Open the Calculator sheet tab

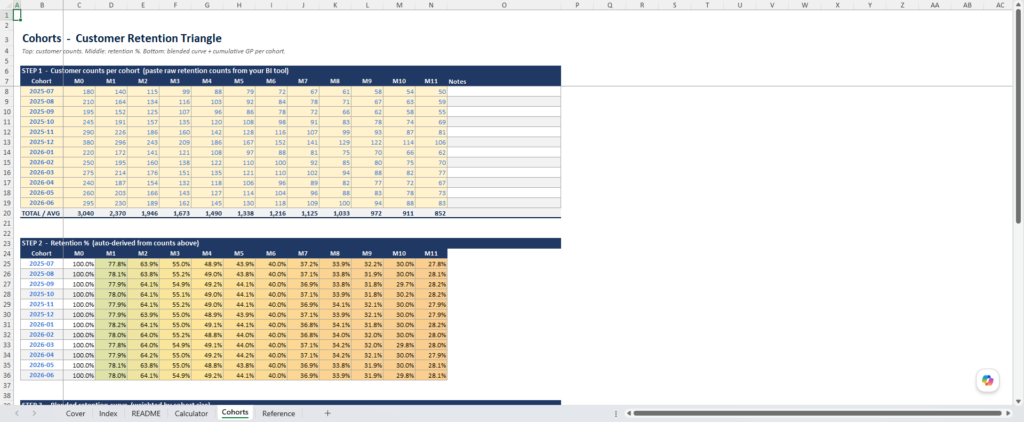(191, 414)
